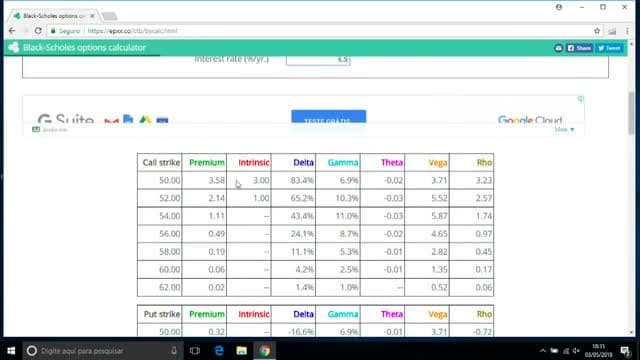Click the Black-Scholes calculator logo icon
Image resolution: width=640 pixels, height=360 pixels.
pos(13,47)
